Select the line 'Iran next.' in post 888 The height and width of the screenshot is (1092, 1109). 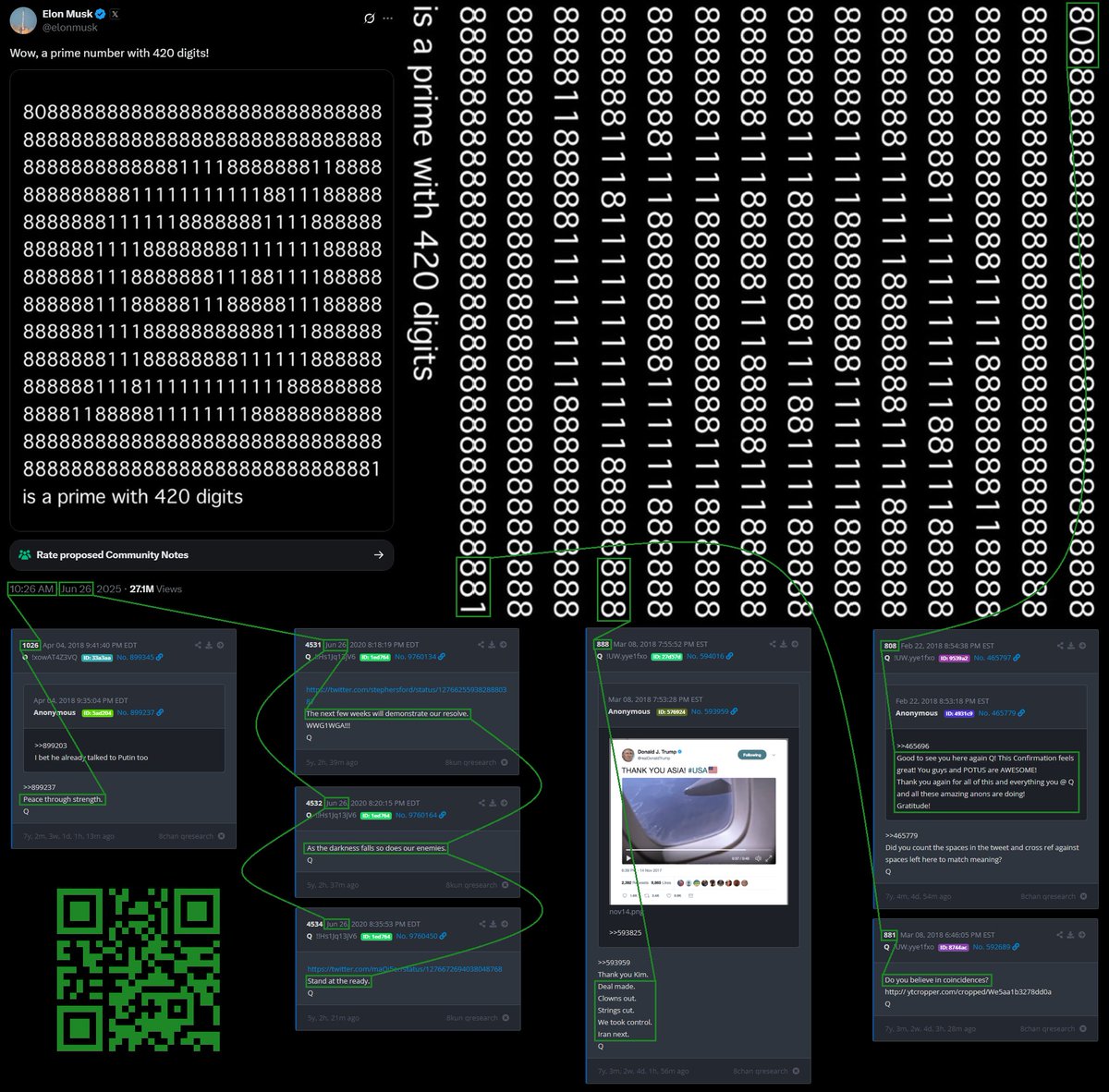click(x=614, y=1034)
